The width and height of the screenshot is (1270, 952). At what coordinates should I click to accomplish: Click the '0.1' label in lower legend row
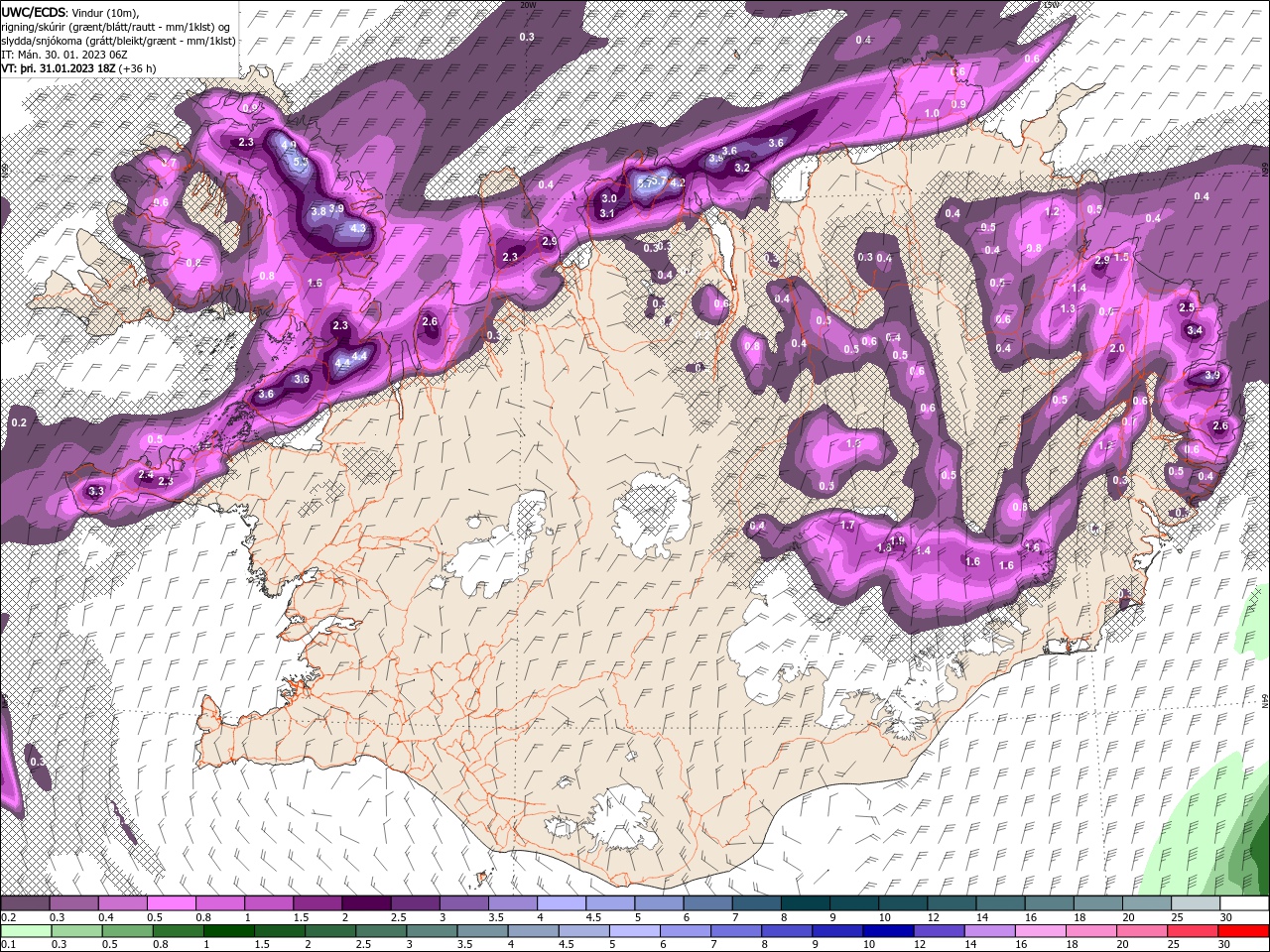click(x=8, y=945)
